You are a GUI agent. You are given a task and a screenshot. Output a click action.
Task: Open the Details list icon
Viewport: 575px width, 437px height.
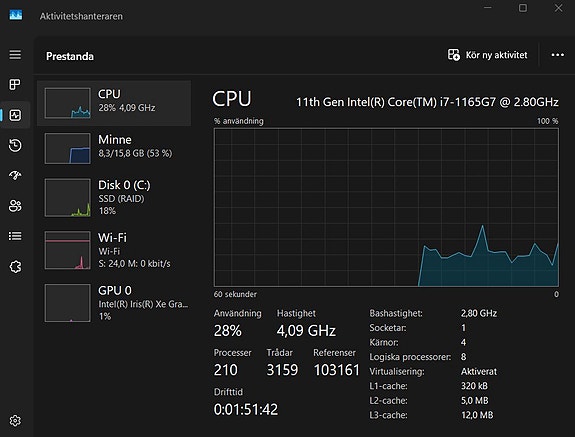(x=15, y=236)
